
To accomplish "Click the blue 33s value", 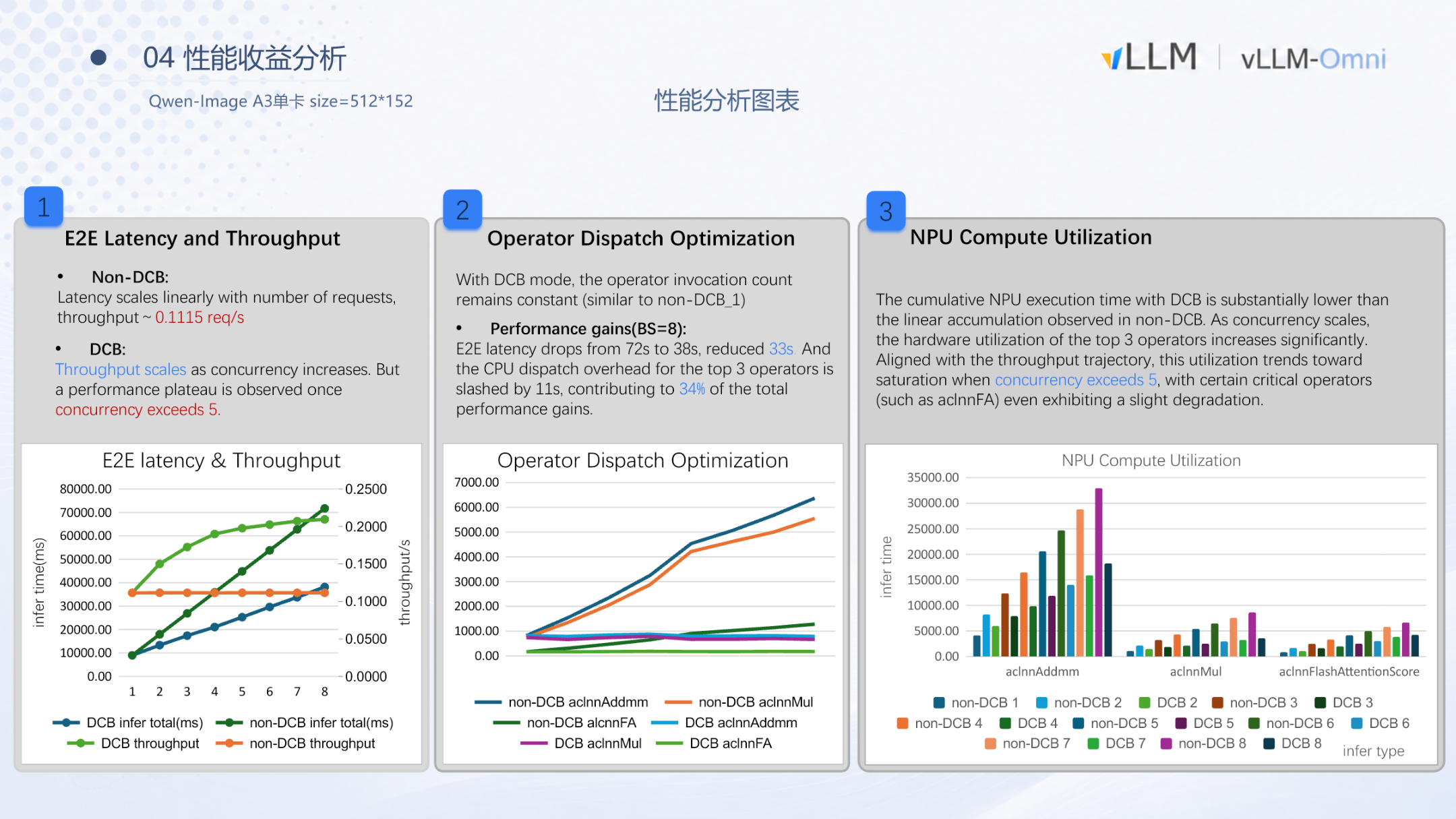I will (x=781, y=349).
